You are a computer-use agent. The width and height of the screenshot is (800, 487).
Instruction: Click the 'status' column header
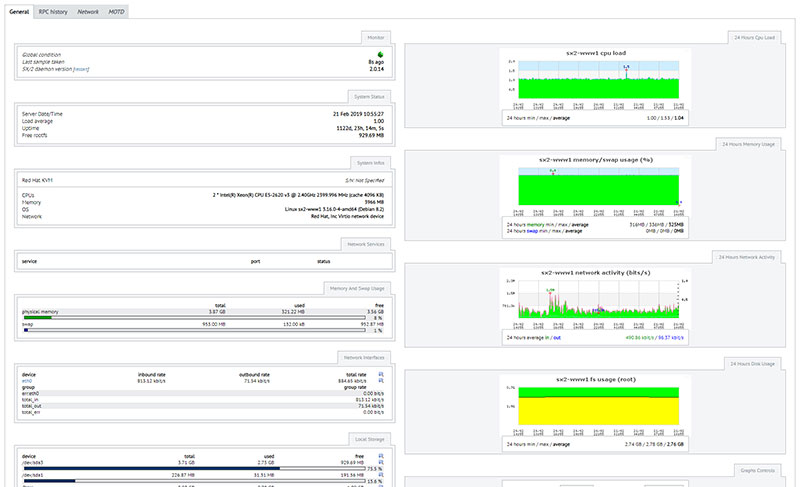click(x=324, y=262)
